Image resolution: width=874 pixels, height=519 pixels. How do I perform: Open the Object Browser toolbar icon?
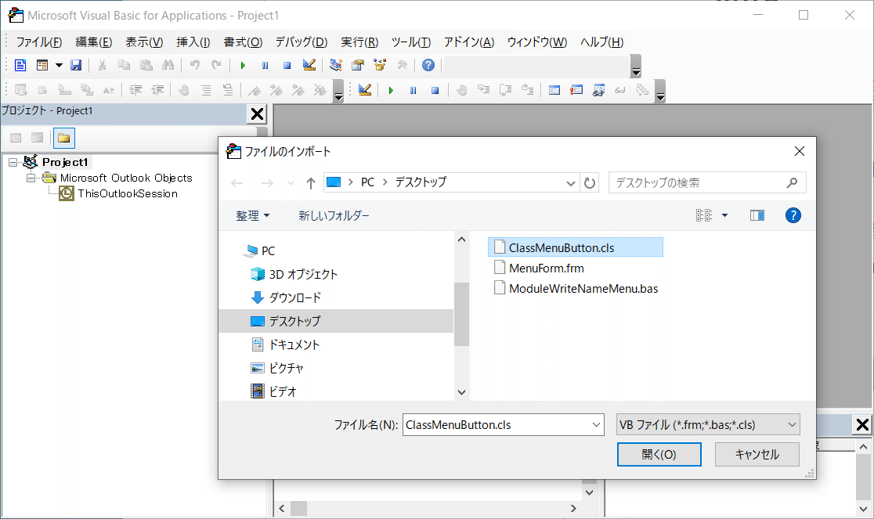point(380,65)
